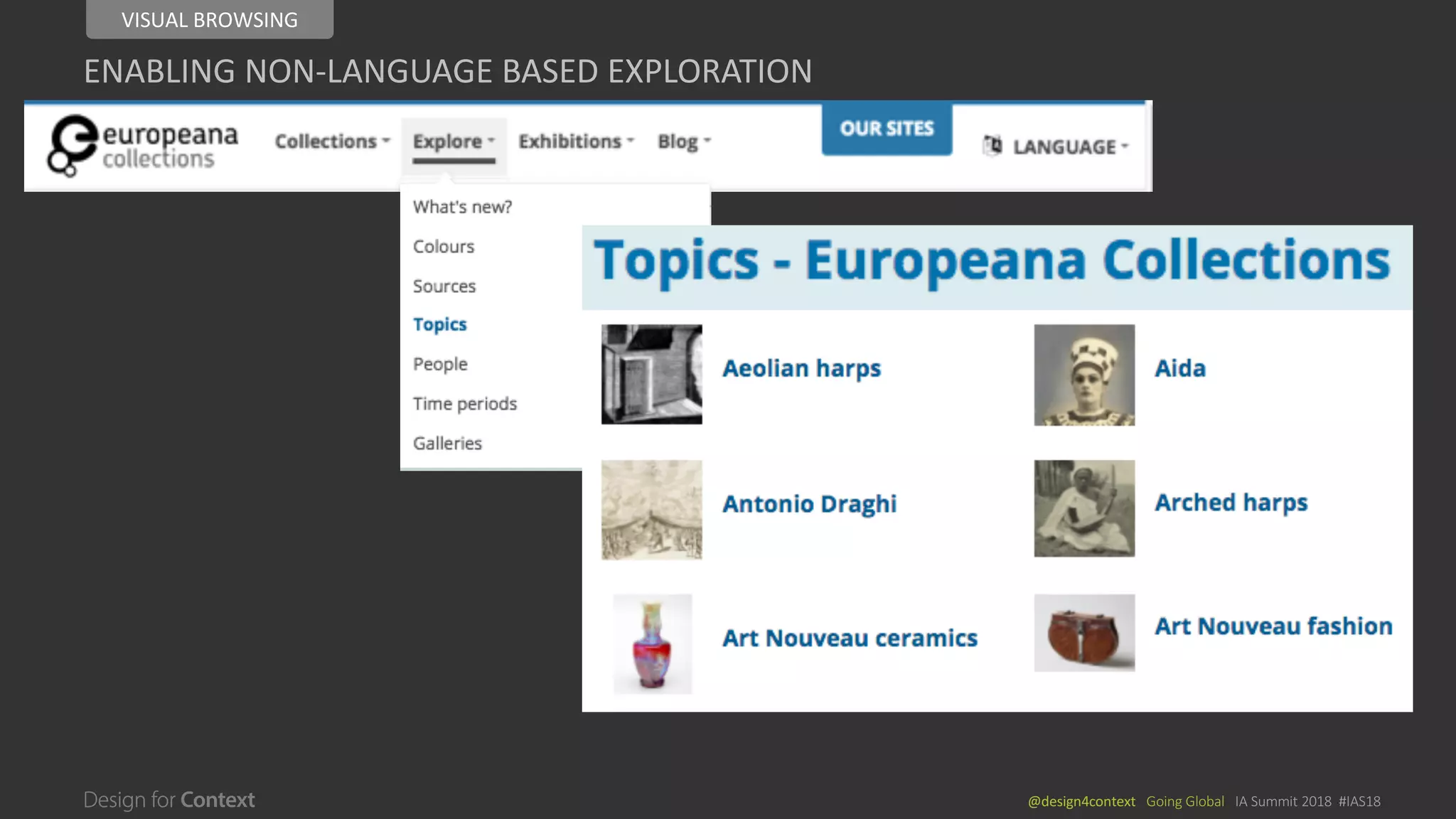This screenshot has height=819, width=1456.
Task: Select Sources in the Explore menu
Action: tap(444, 286)
